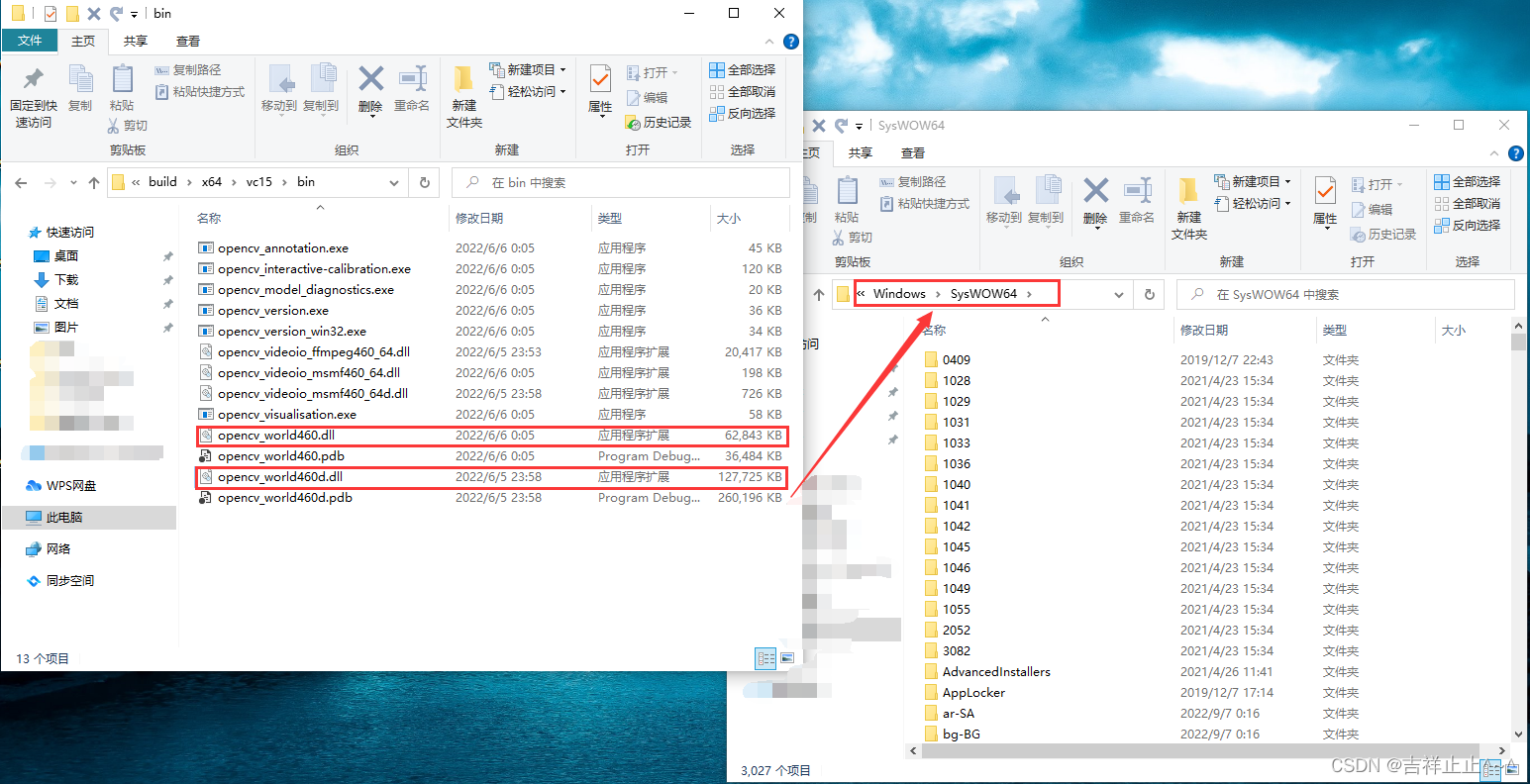The width and height of the screenshot is (1530, 784).
Task: Click the Copy icon in bin window ribbon
Action: click(x=80, y=89)
